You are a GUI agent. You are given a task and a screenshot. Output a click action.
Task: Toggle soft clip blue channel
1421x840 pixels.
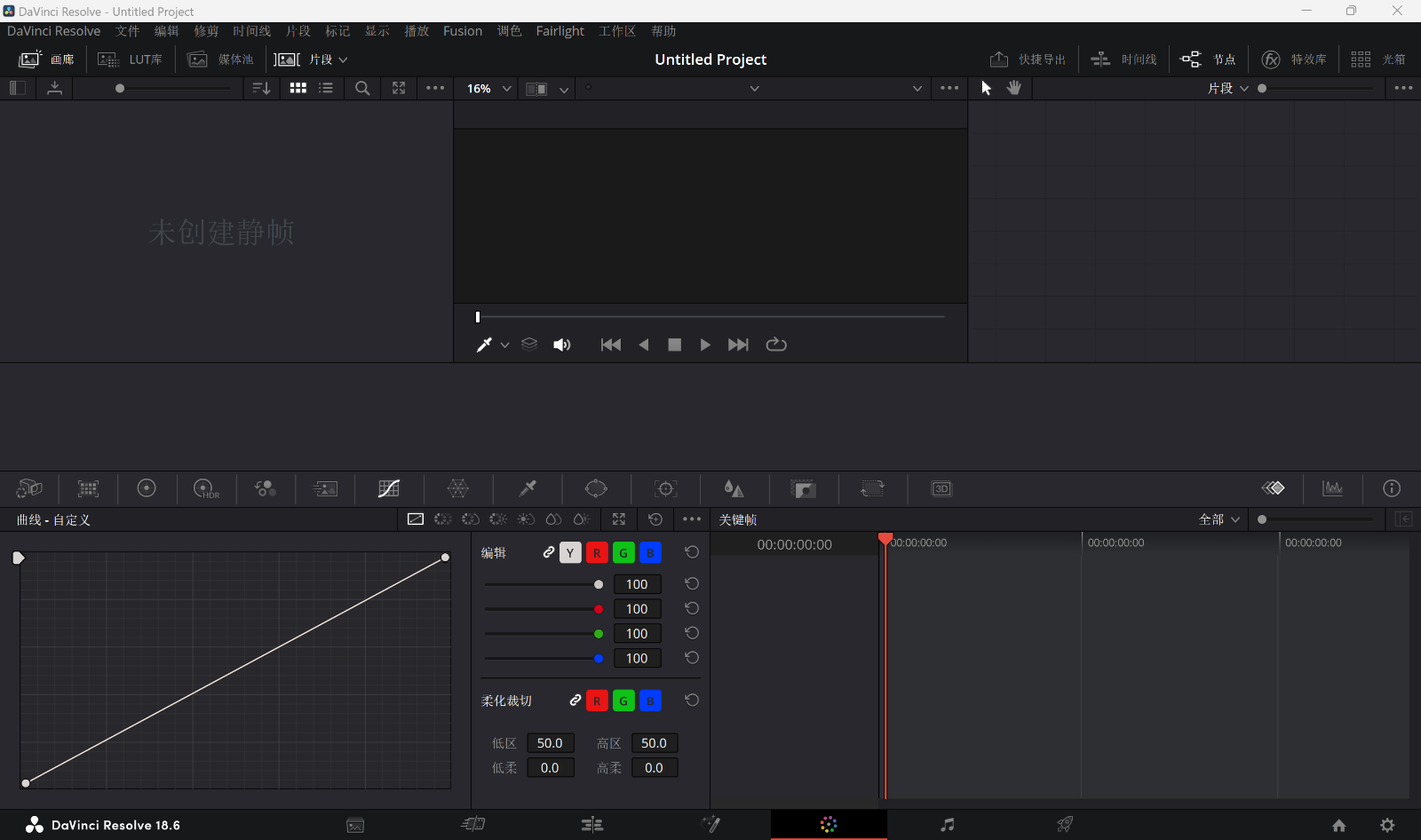point(650,701)
